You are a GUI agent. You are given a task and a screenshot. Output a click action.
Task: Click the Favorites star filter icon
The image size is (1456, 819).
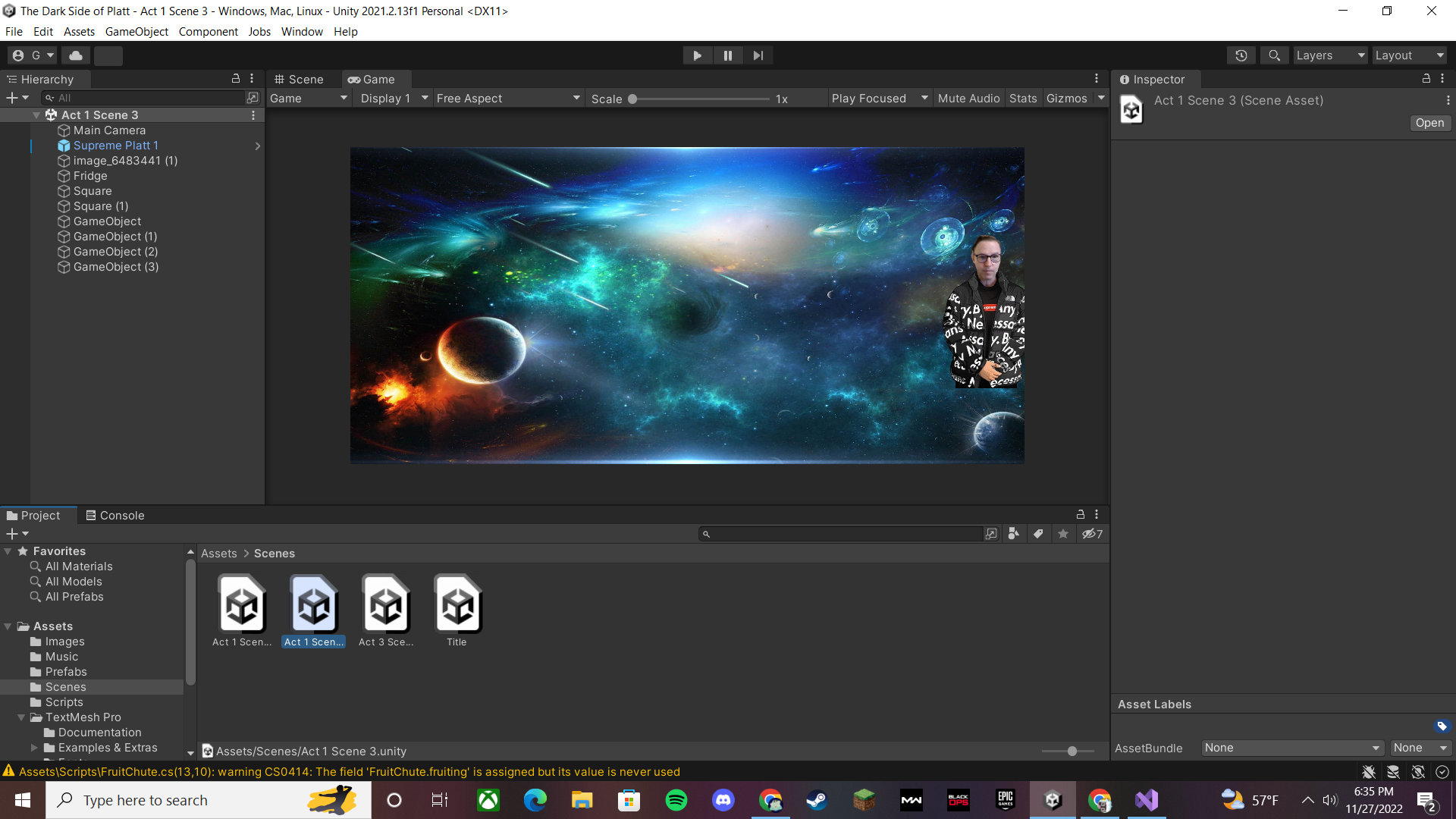point(1063,534)
